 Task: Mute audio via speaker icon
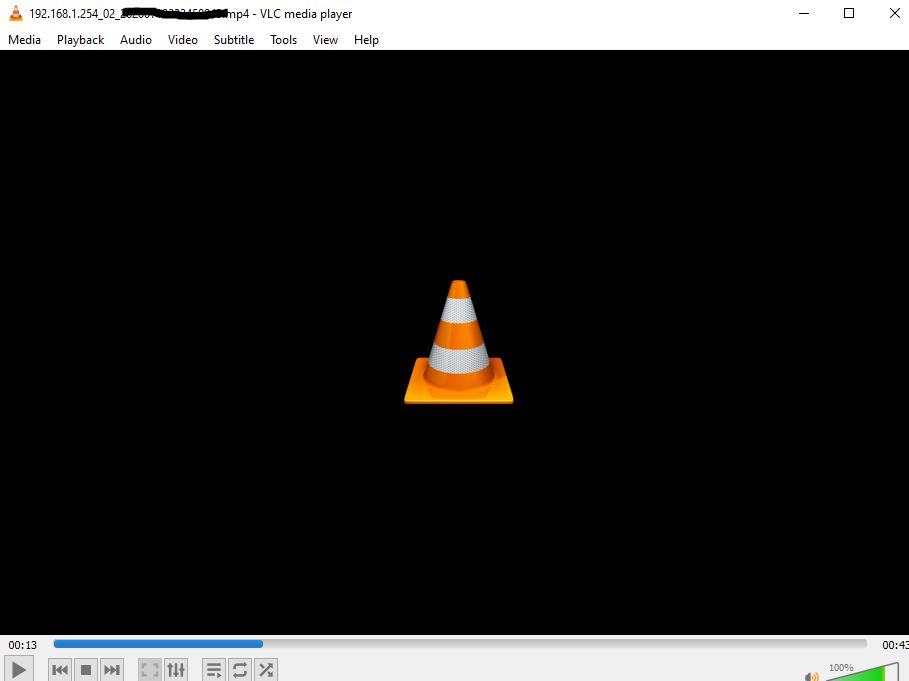[x=811, y=676]
